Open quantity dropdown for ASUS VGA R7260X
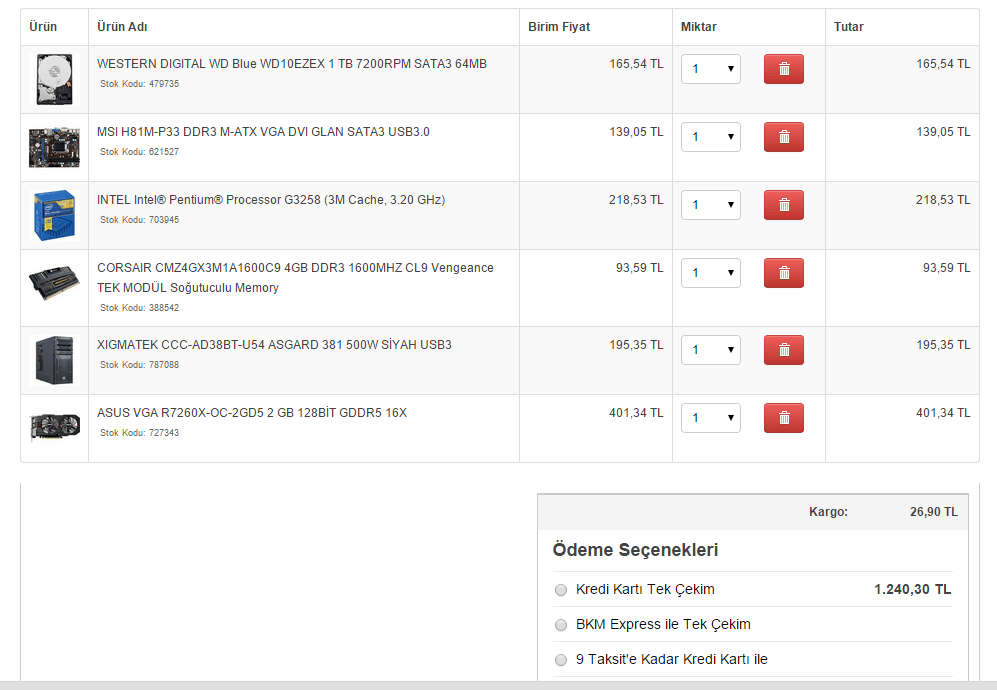The image size is (997, 690). coord(711,418)
